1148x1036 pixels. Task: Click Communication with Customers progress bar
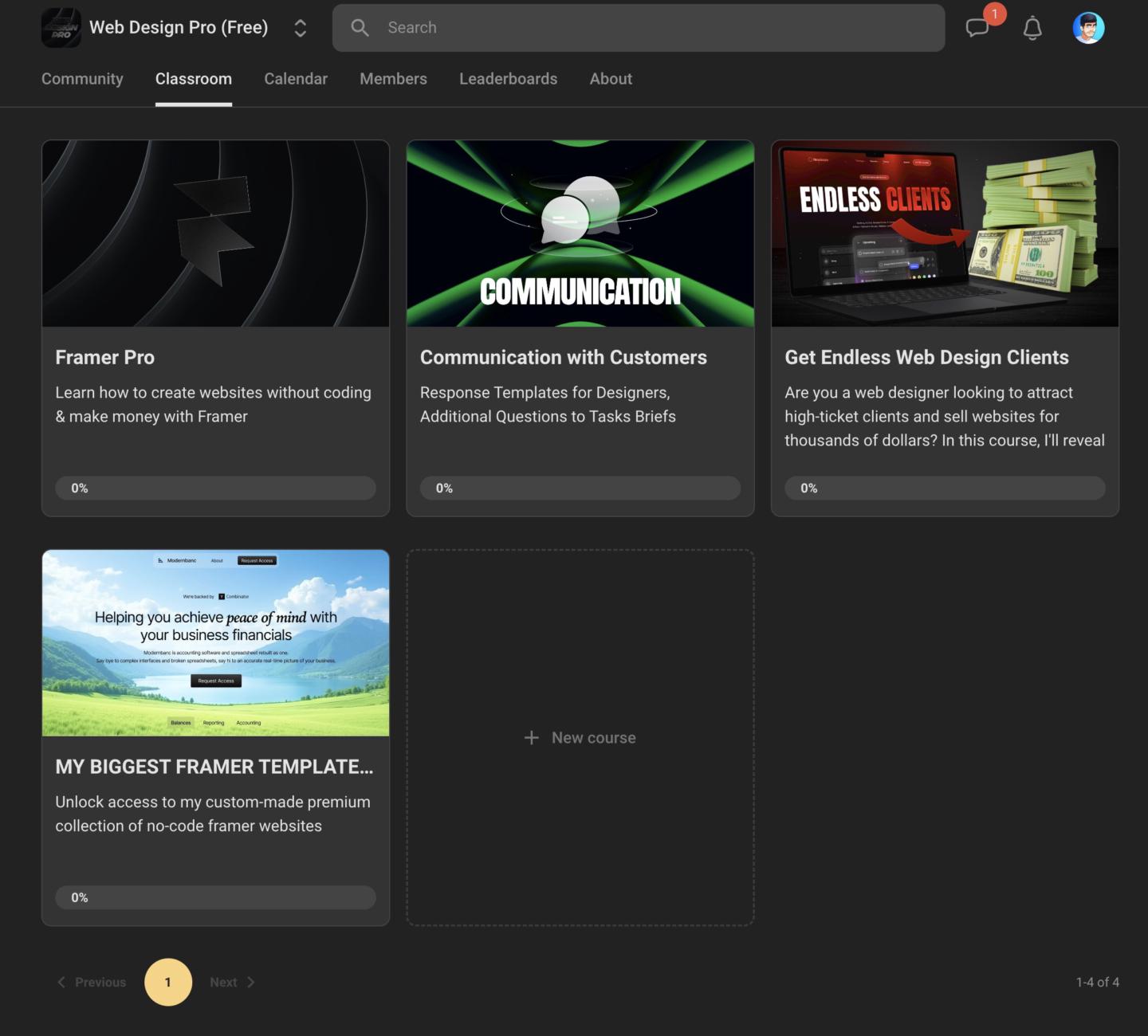click(580, 489)
